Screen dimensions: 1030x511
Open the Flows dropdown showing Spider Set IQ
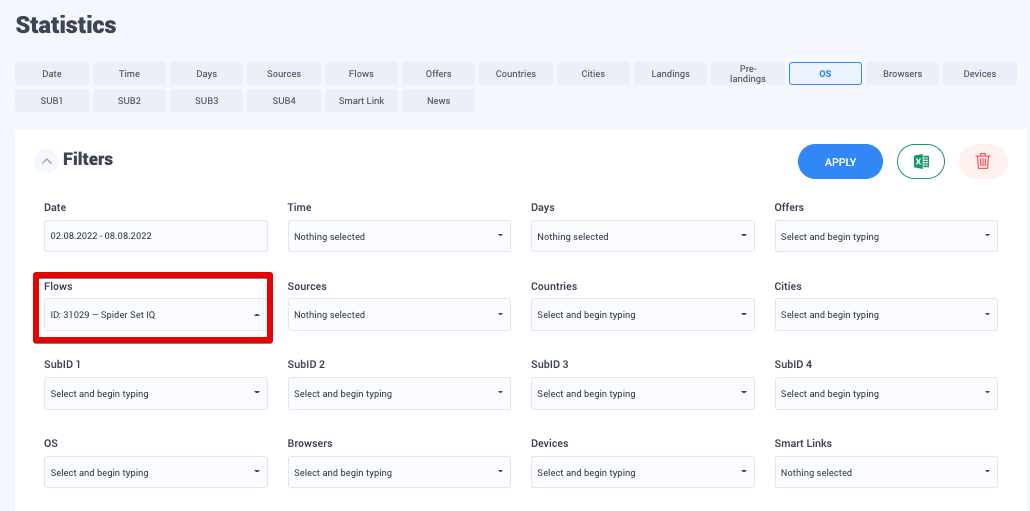(x=155, y=315)
